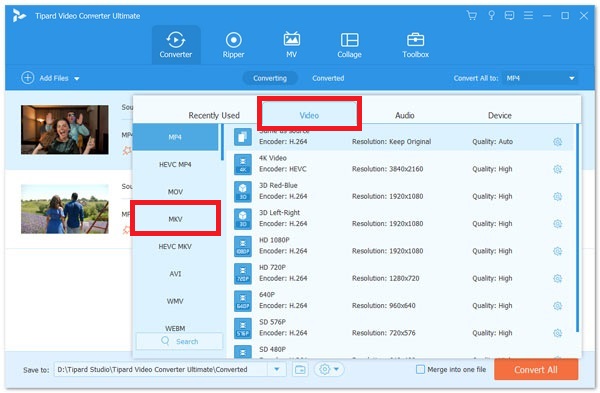
Task: Switch to the Device tab
Action: (x=500, y=116)
